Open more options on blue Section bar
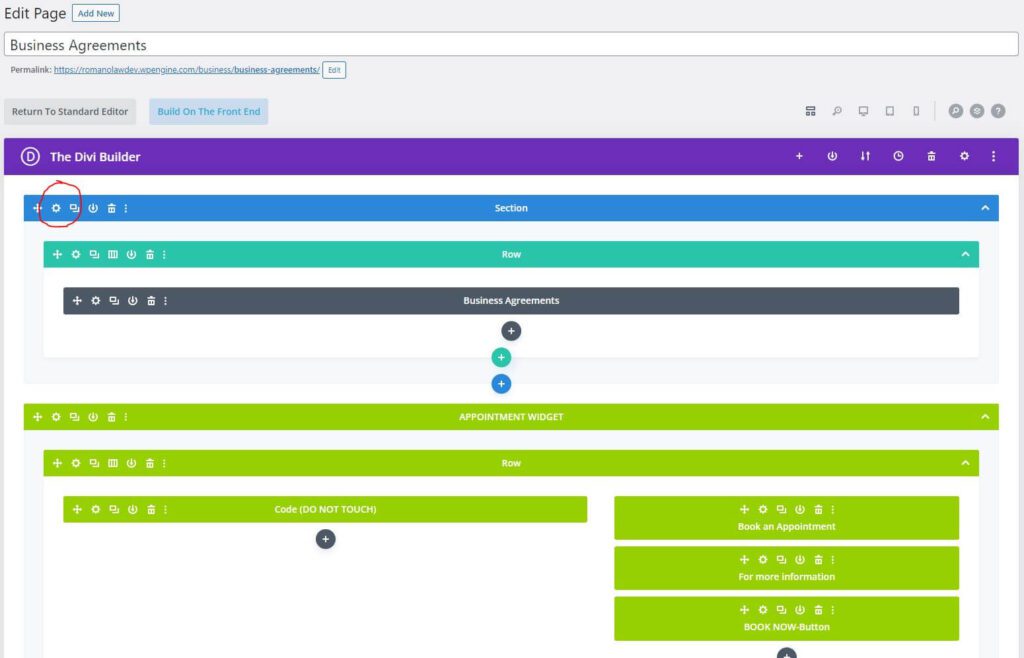This screenshot has width=1024, height=658. click(x=126, y=208)
